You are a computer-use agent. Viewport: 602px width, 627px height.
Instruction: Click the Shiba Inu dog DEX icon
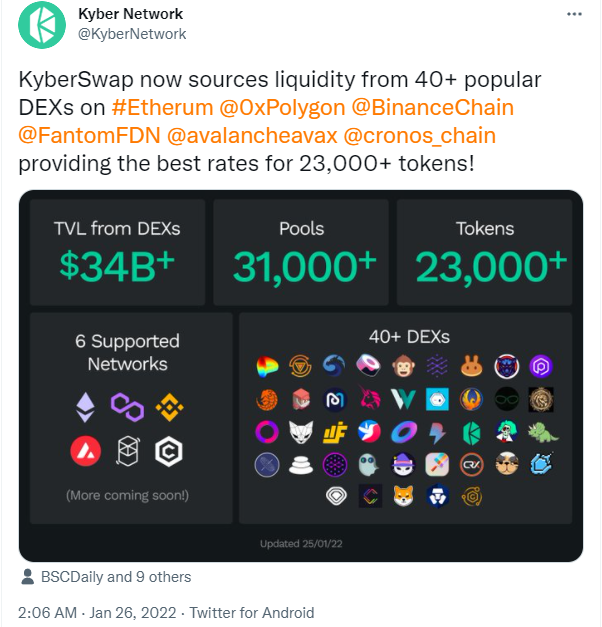click(x=404, y=496)
